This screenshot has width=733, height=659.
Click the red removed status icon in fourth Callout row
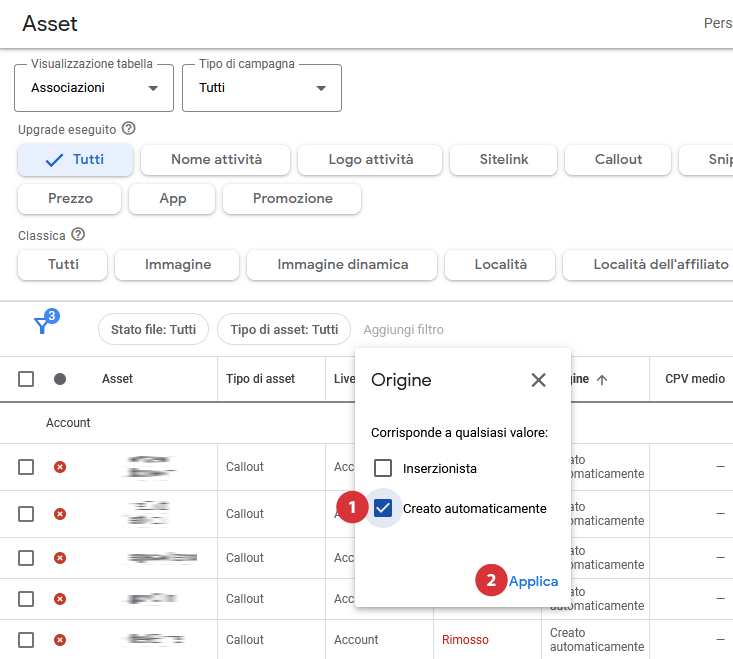pos(60,599)
